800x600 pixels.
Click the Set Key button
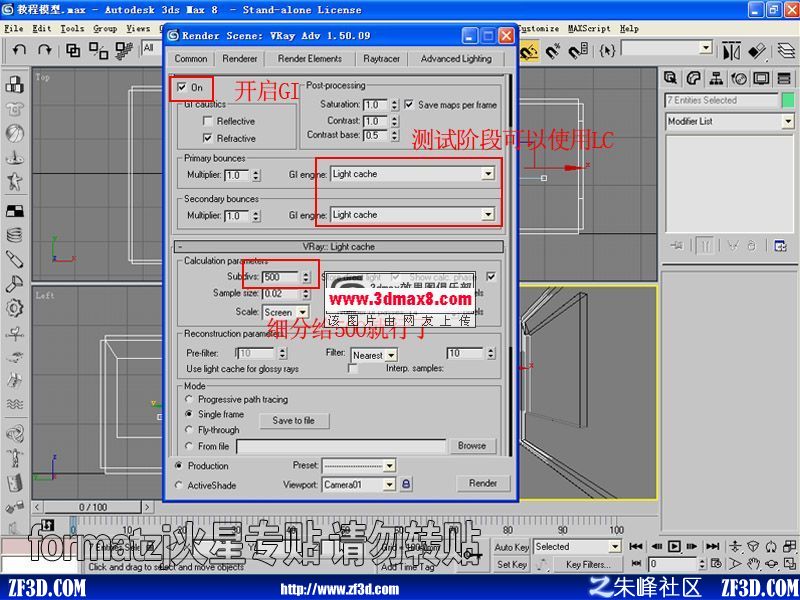pyautogui.click(x=512, y=564)
